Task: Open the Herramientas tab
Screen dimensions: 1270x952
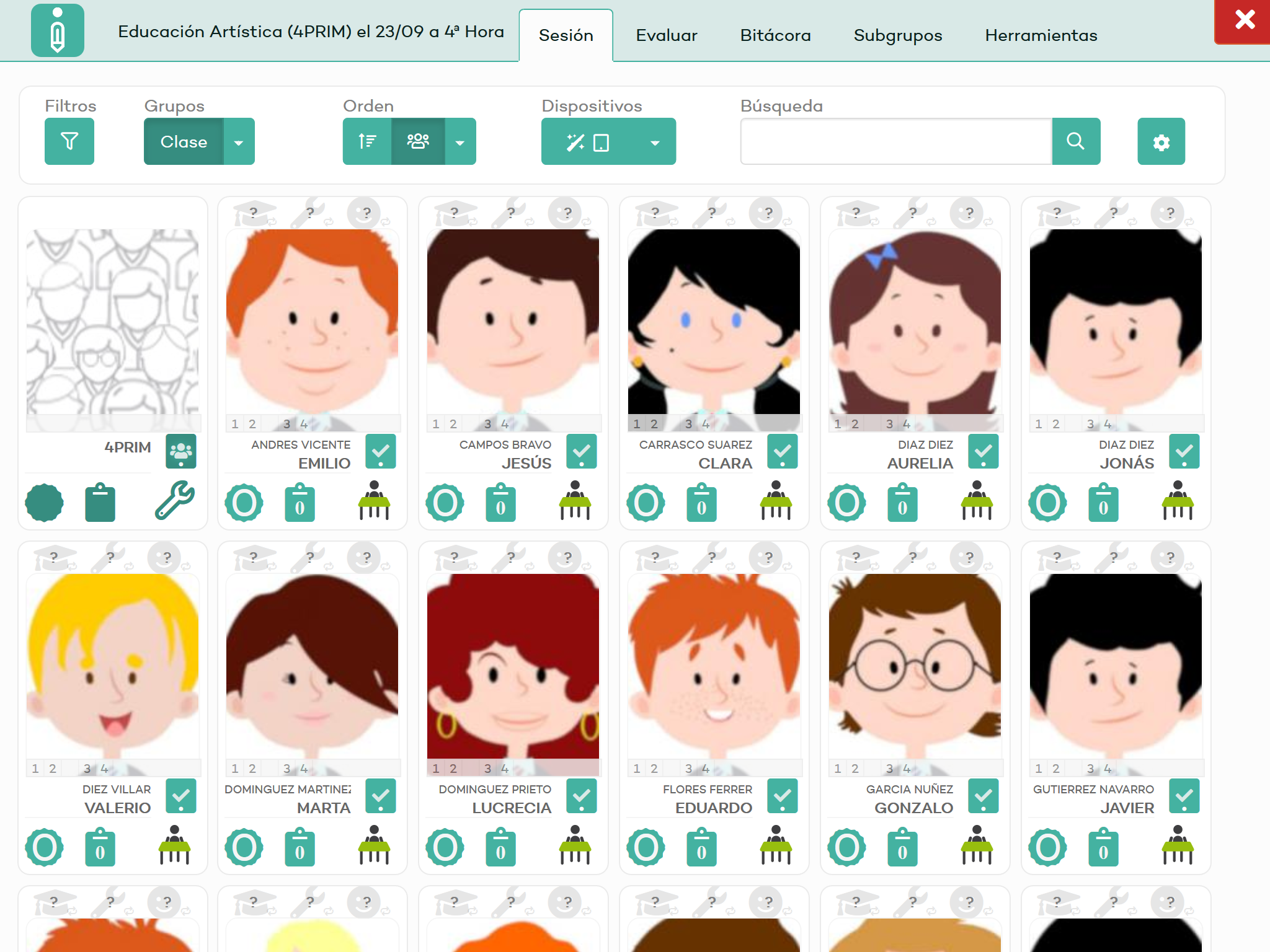Action: pos(1041,35)
